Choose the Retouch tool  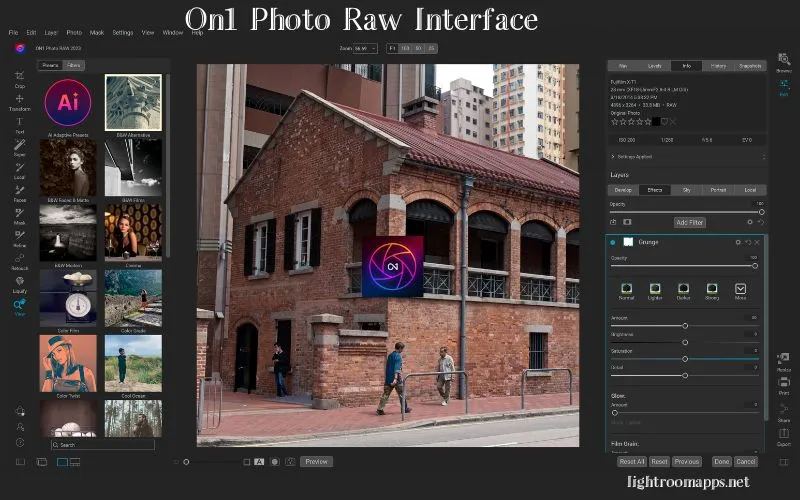click(x=20, y=260)
